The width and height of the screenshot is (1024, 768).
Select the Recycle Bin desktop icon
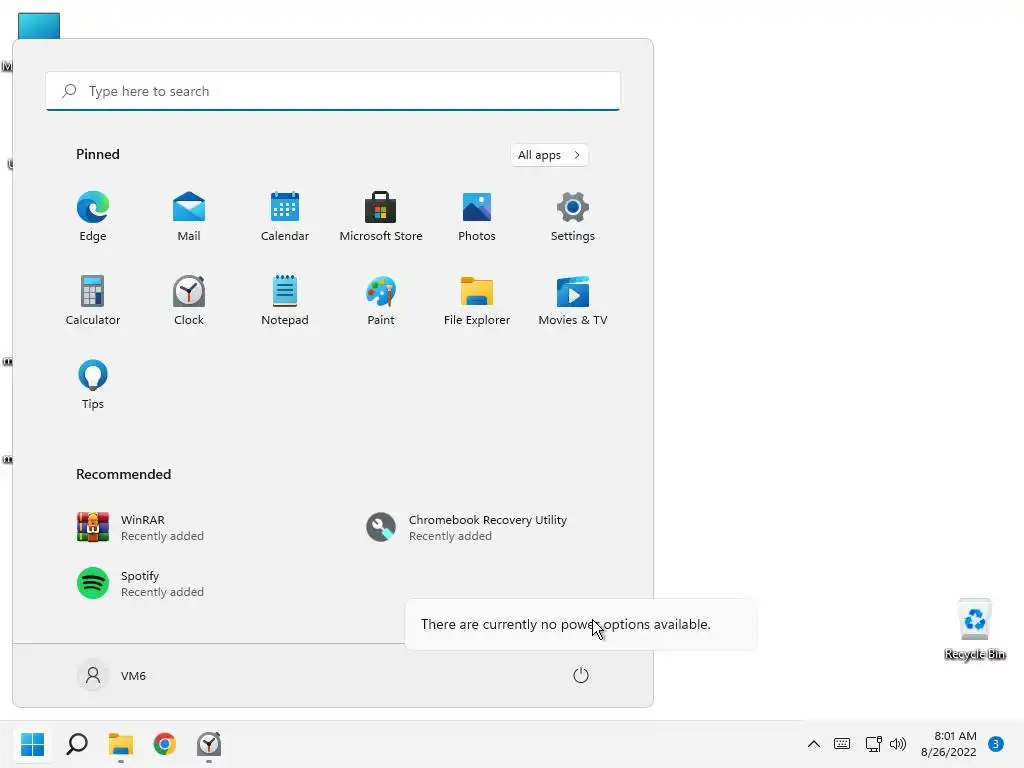point(974,630)
